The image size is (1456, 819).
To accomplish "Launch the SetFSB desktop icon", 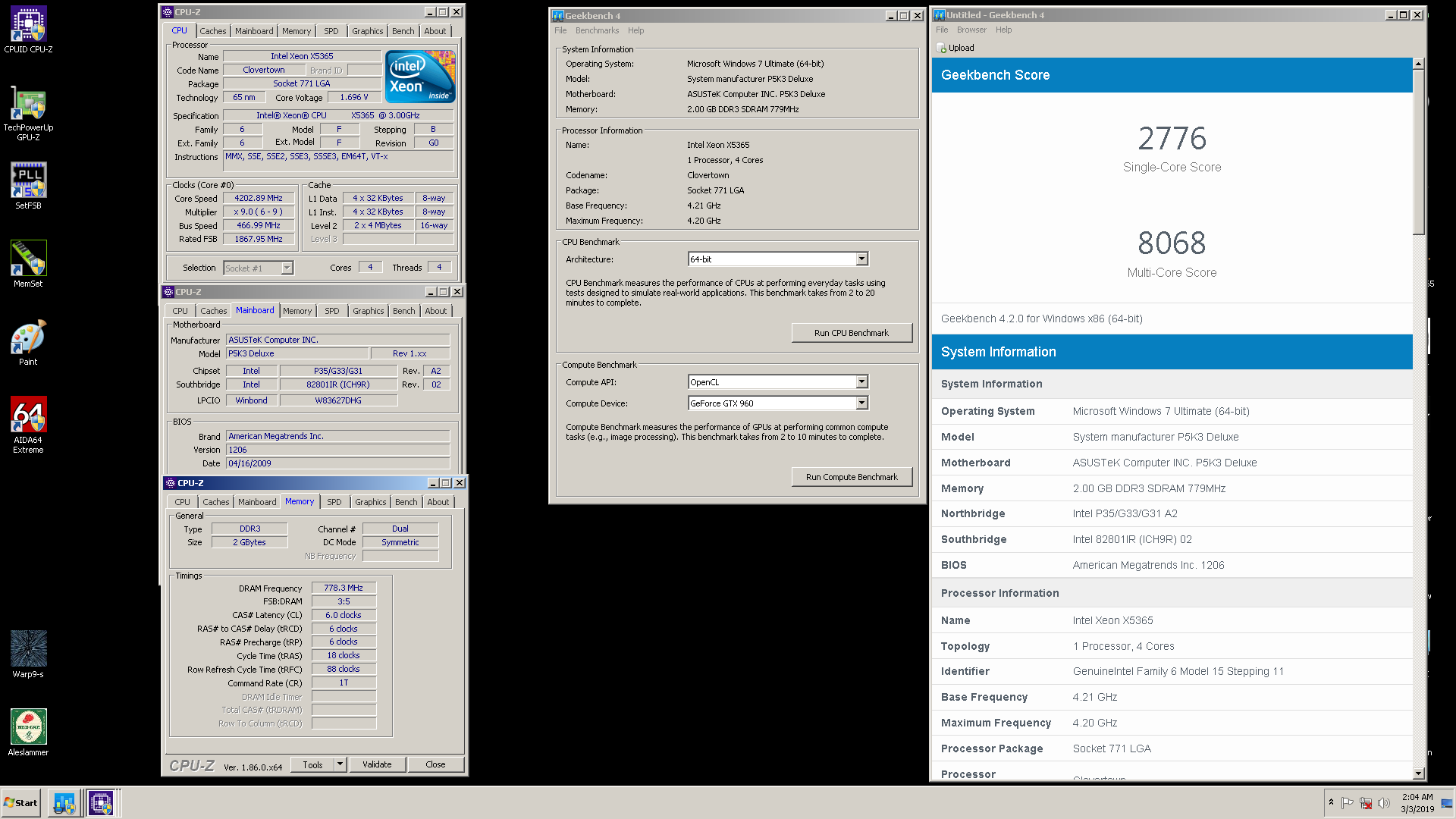I will [28, 186].
